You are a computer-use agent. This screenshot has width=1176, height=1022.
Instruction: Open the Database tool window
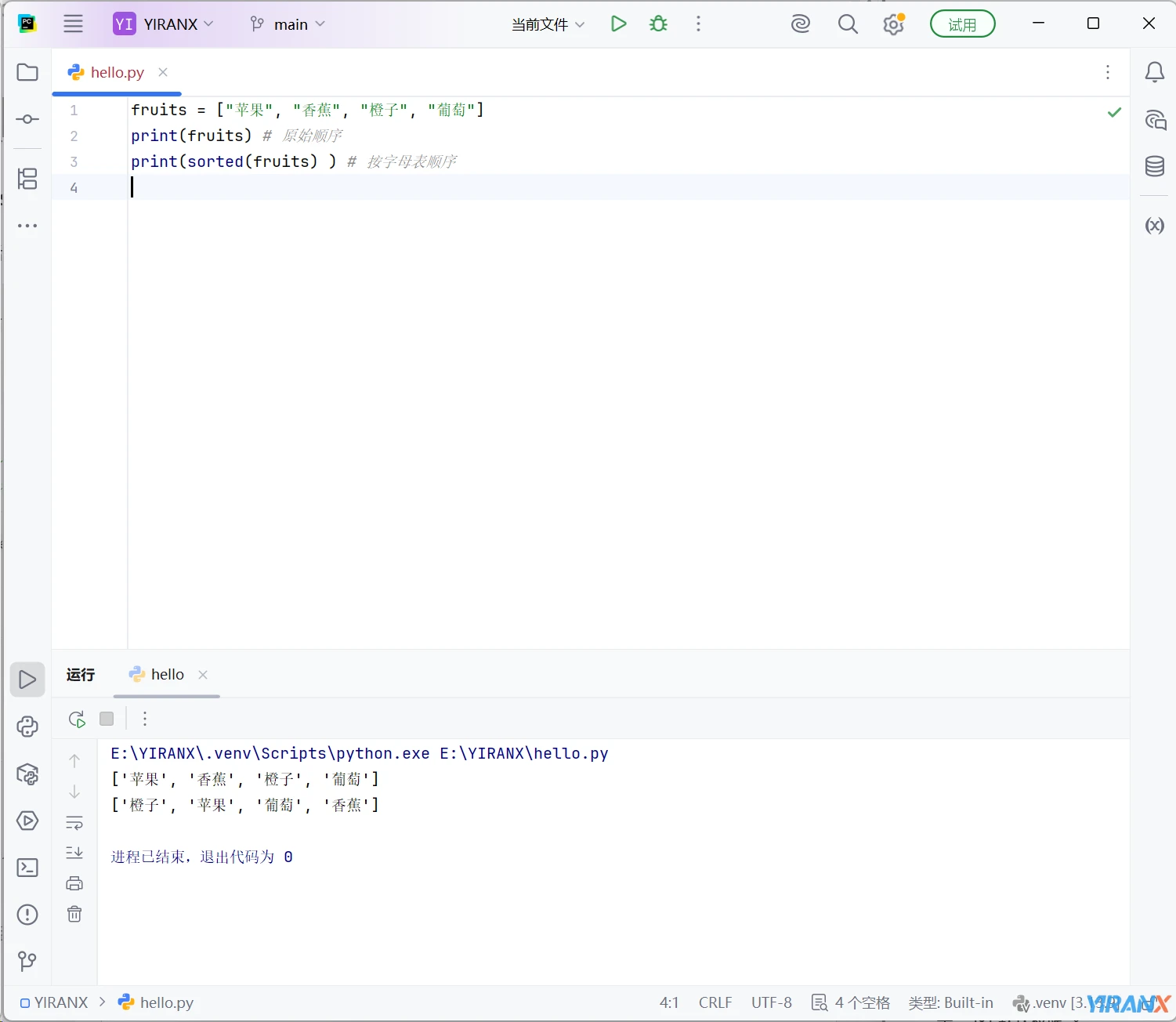pos(1155,166)
